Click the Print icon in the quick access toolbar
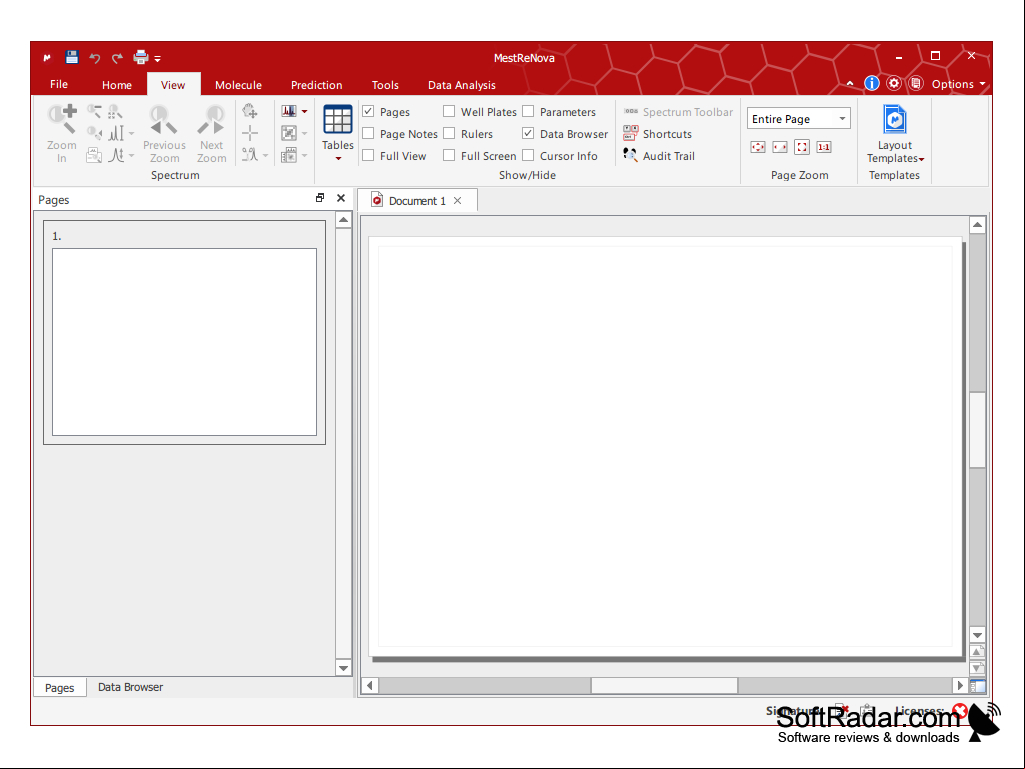 pyautogui.click(x=141, y=58)
